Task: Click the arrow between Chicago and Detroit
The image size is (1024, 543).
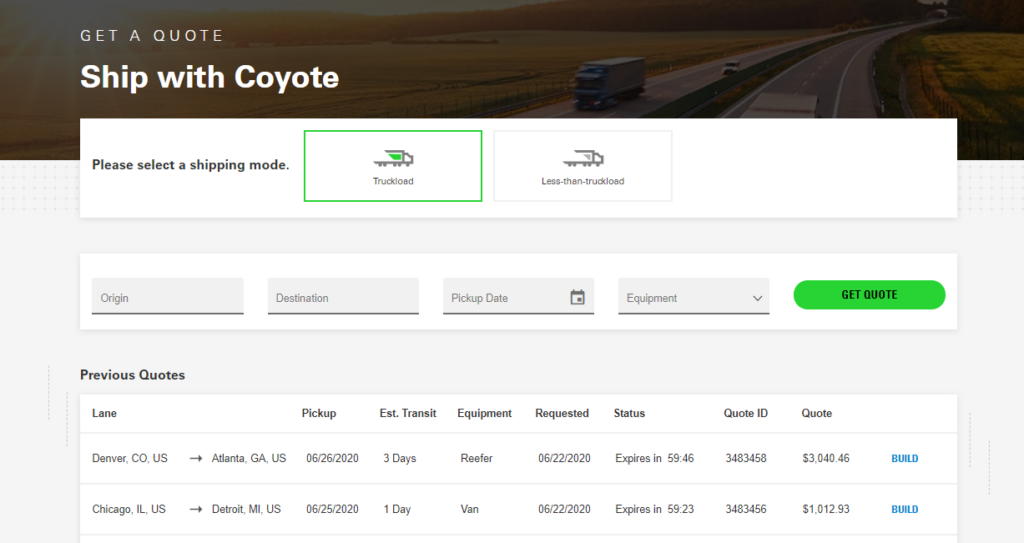Action: coord(195,510)
